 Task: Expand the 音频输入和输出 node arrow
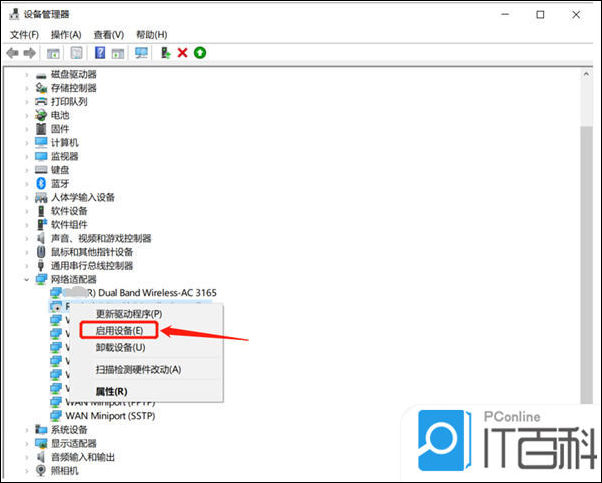coord(26,457)
